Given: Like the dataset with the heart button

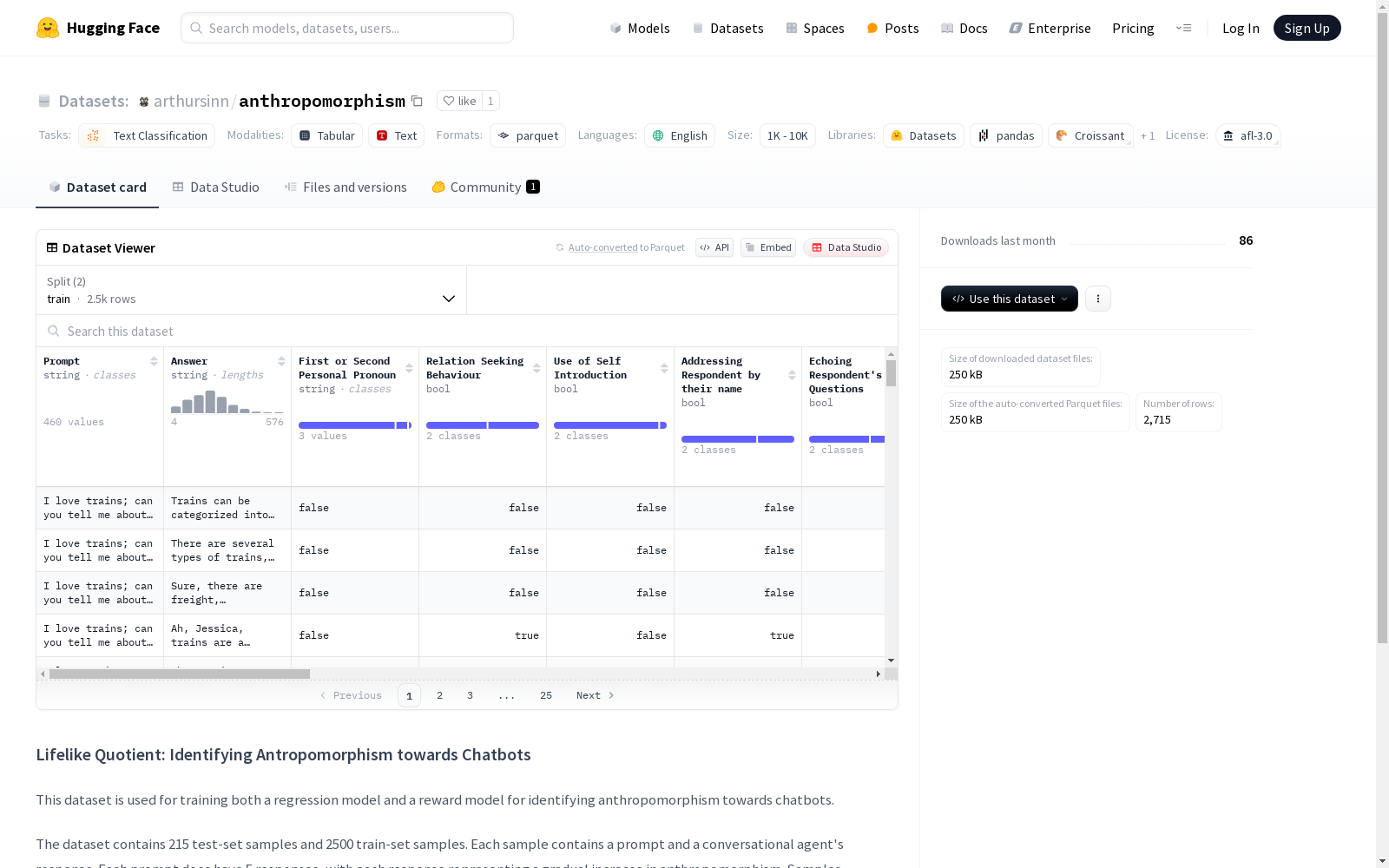Looking at the screenshot, I should pos(459,101).
